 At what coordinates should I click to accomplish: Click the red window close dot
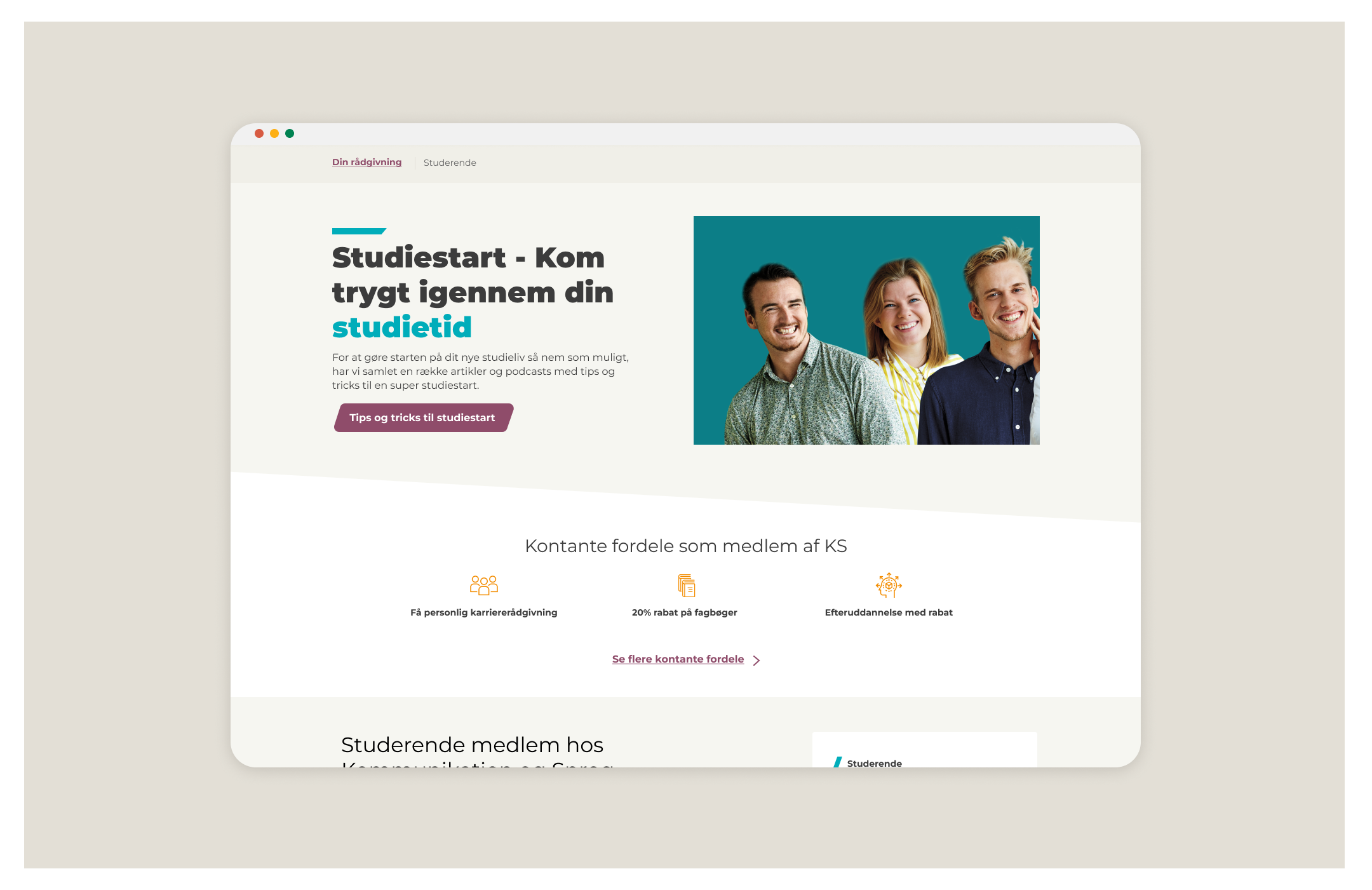pyautogui.click(x=259, y=133)
